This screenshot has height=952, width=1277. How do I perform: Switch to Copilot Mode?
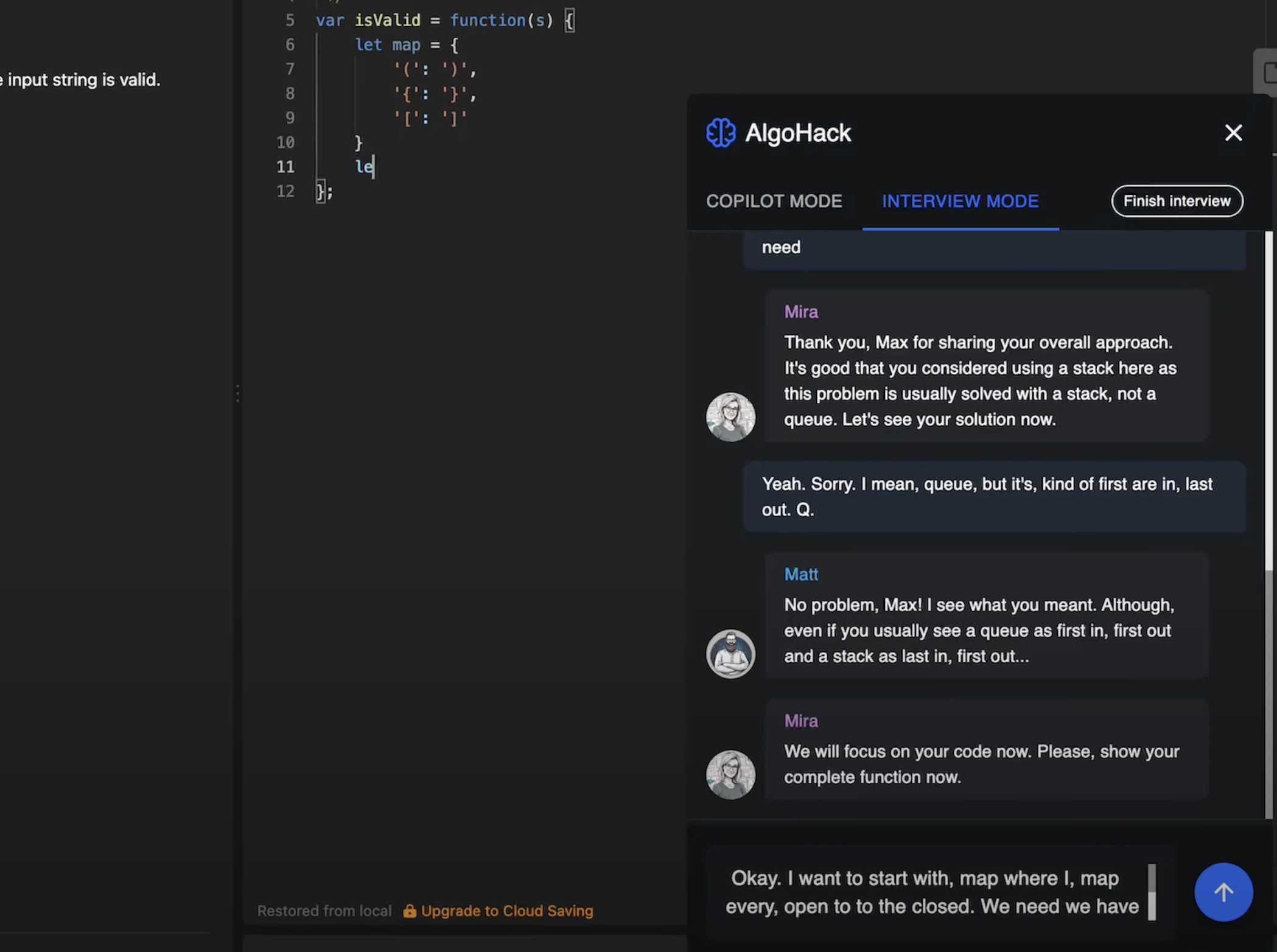tap(774, 201)
